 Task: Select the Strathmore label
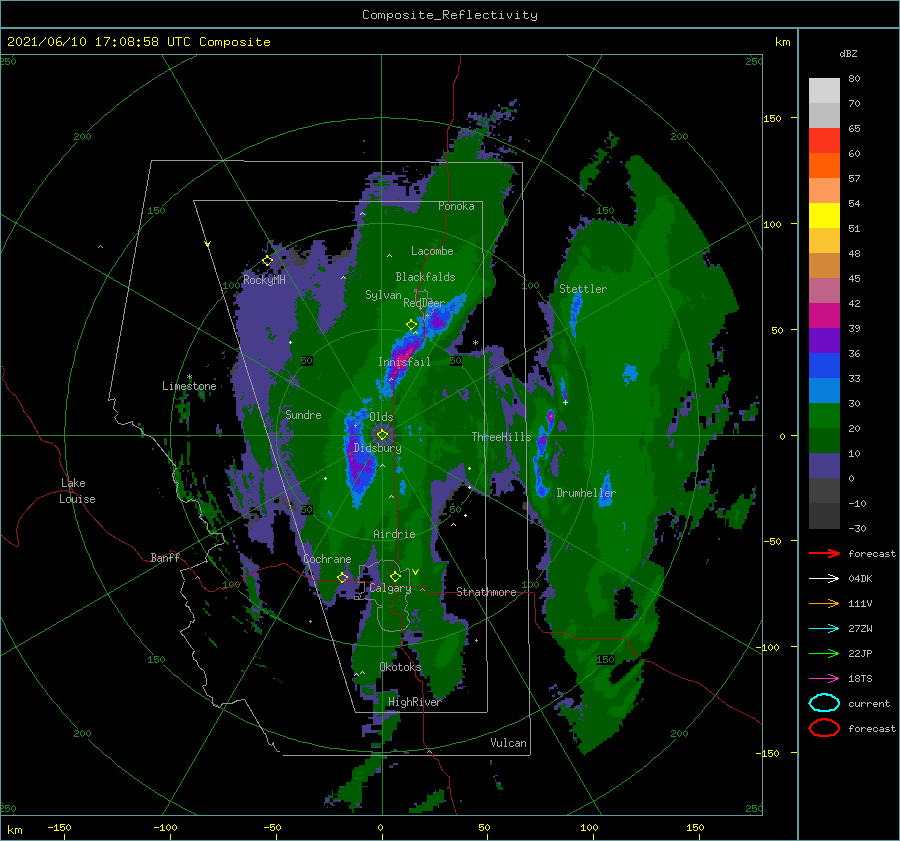pyautogui.click(x=486, y=592)
